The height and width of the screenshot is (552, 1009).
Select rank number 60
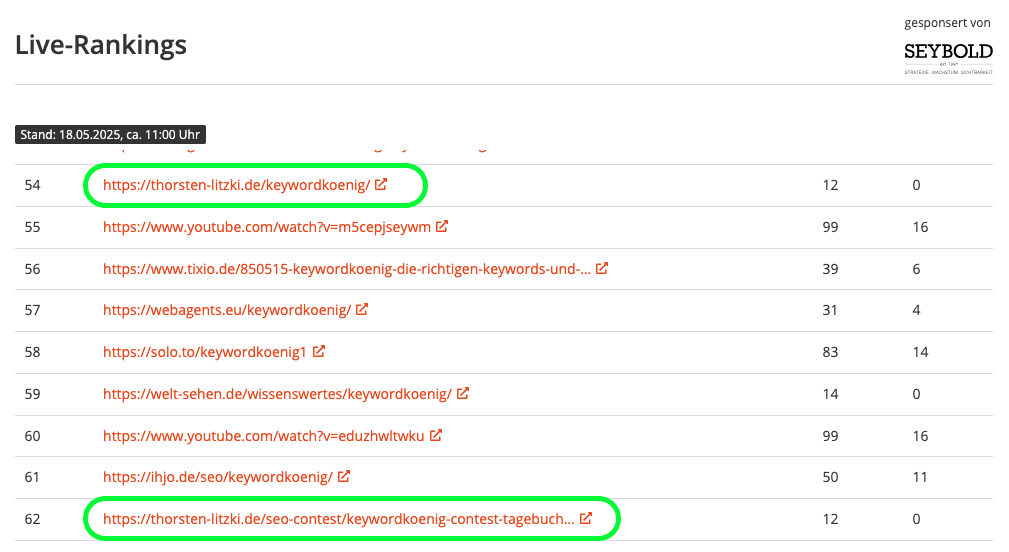[x=32, y=436]
